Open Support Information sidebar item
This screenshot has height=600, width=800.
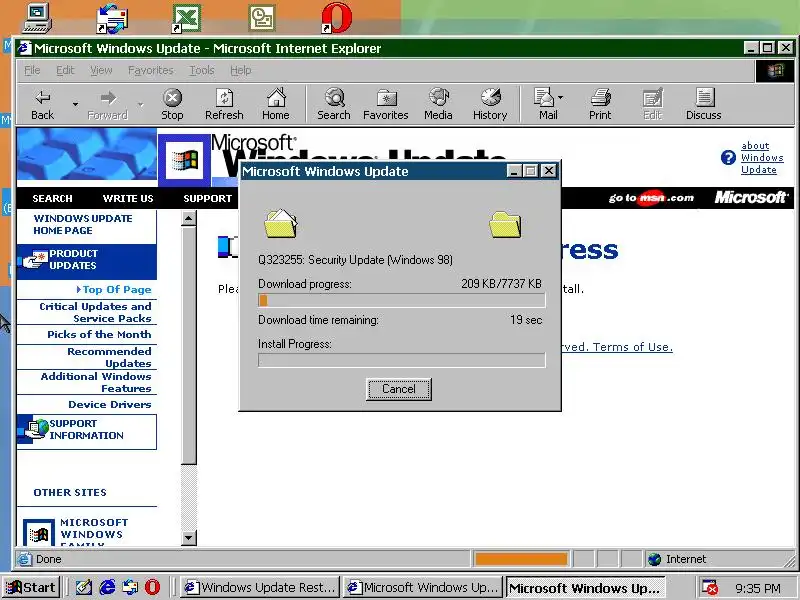coord(87,432)
